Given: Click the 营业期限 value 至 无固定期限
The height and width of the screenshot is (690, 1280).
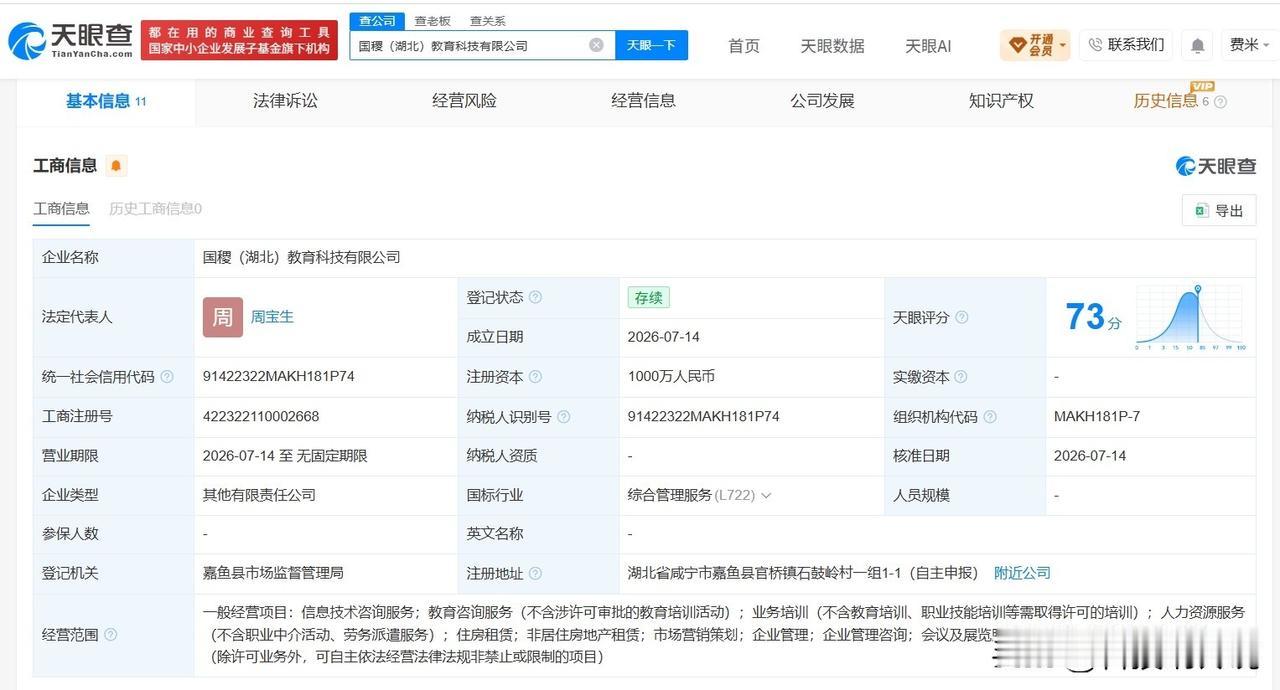Looking at the screenshot, I should [284, 456].
